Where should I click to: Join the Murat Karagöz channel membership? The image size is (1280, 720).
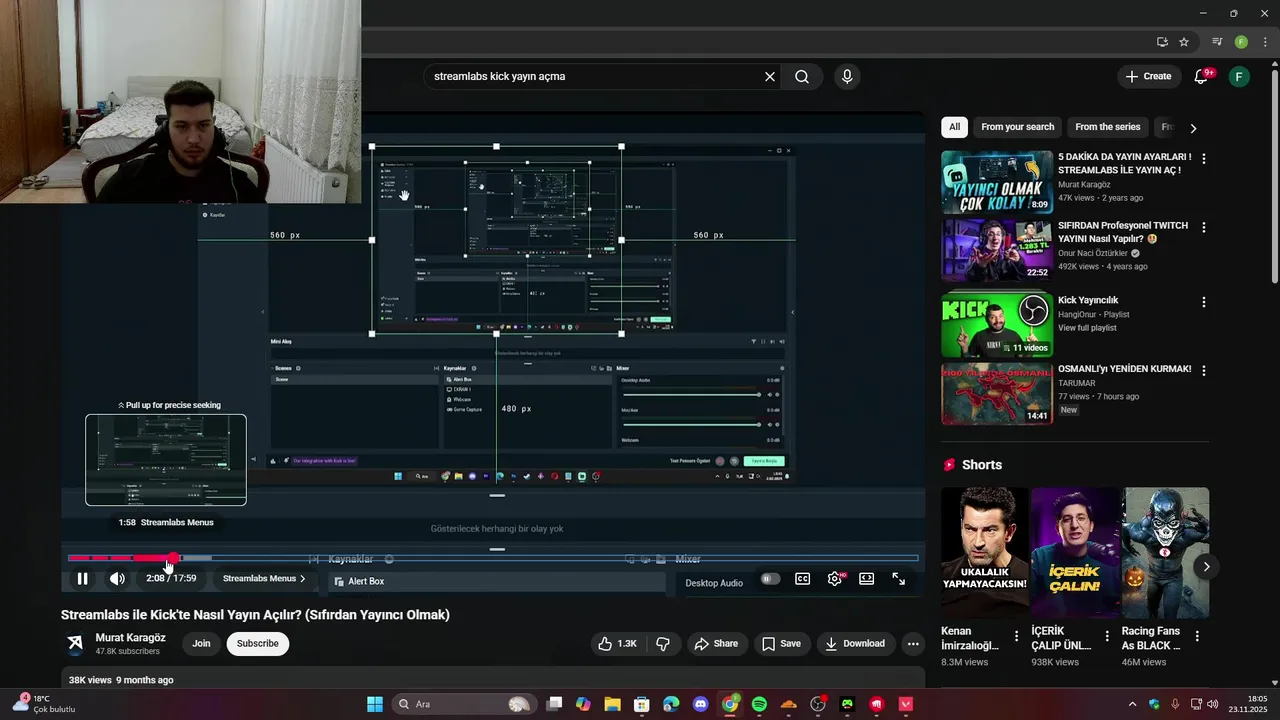[x=201, y=644]
